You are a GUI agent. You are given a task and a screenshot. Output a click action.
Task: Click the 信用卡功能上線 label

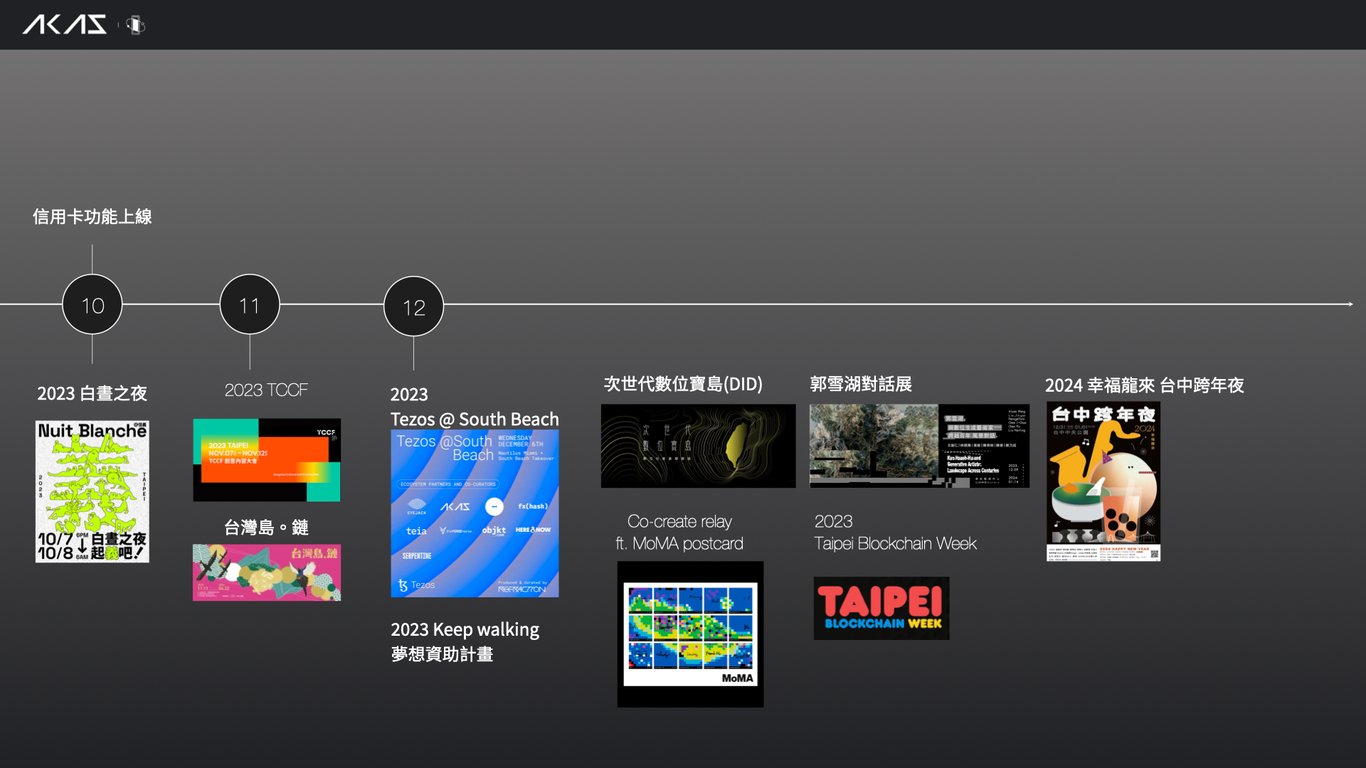pos(92,216)
